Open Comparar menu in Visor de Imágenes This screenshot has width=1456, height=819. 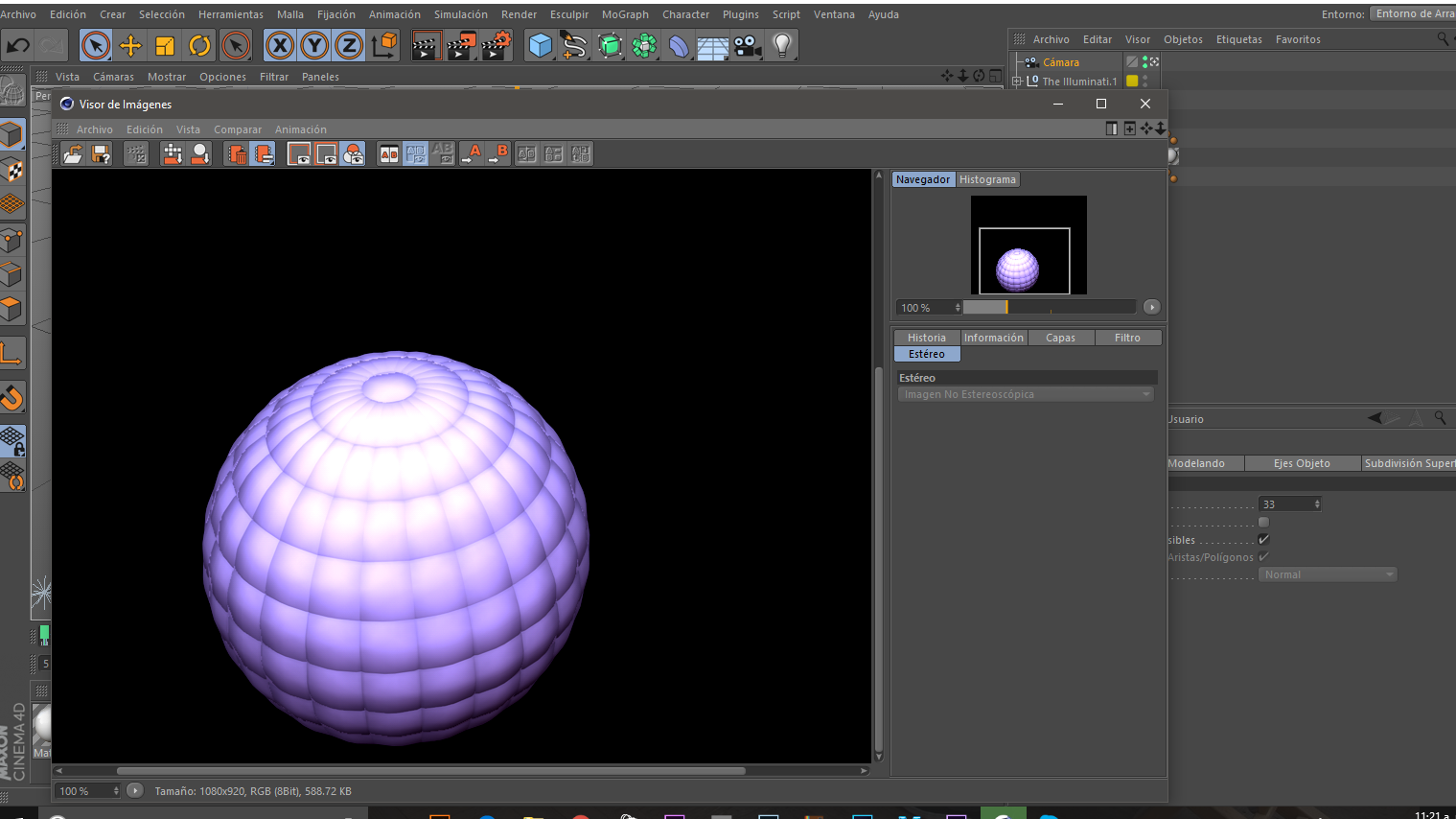click(x=238, y=129)
